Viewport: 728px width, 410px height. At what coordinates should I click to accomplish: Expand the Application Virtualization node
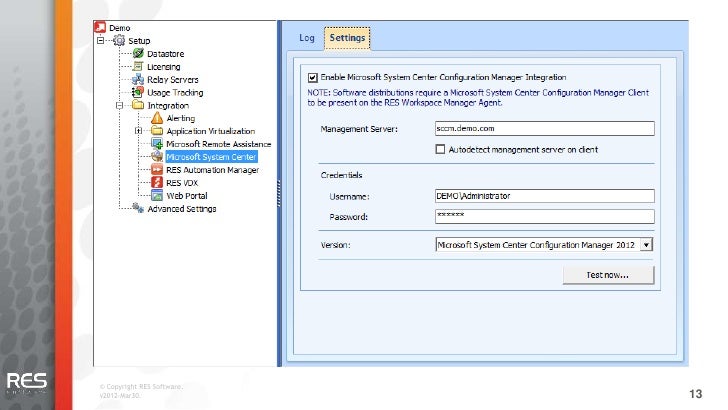(x=138, y=131)
